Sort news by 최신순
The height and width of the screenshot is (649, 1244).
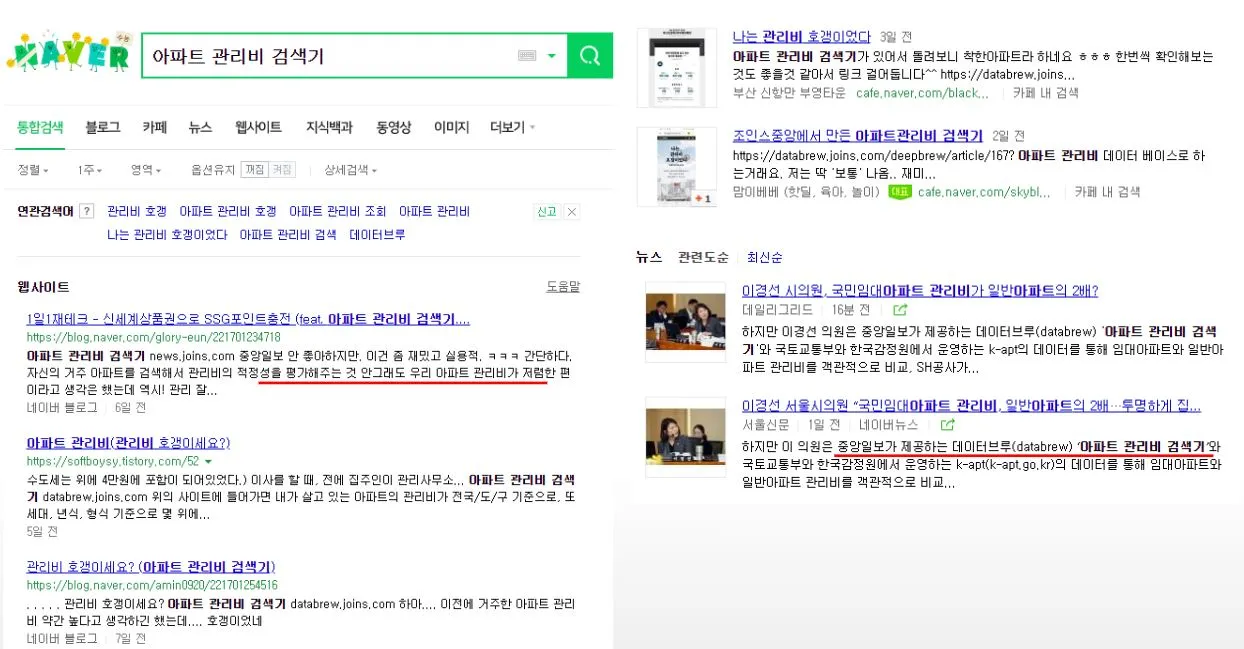[x=764, y=258]
